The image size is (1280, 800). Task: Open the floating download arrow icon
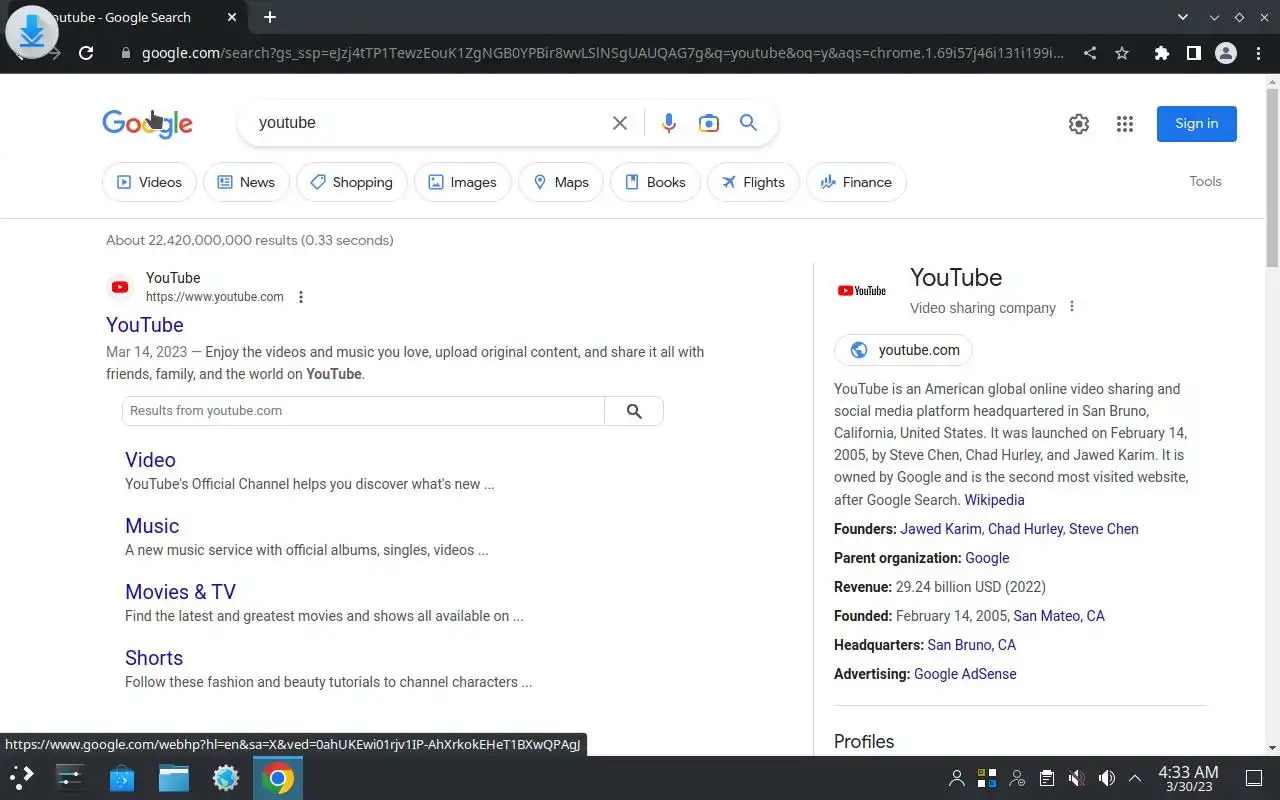[32, 32]
